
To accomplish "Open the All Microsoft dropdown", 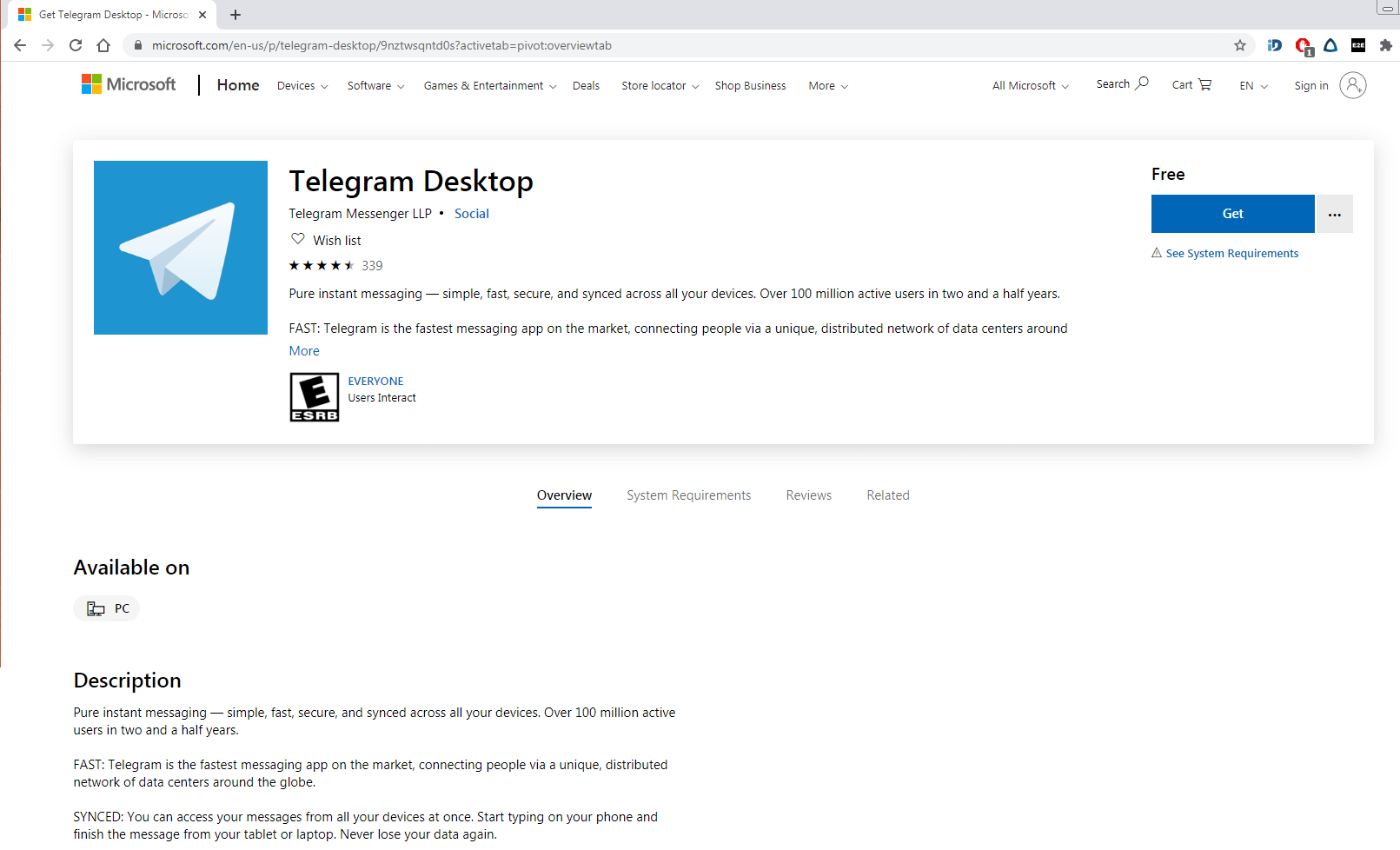I will [1031, 86].
